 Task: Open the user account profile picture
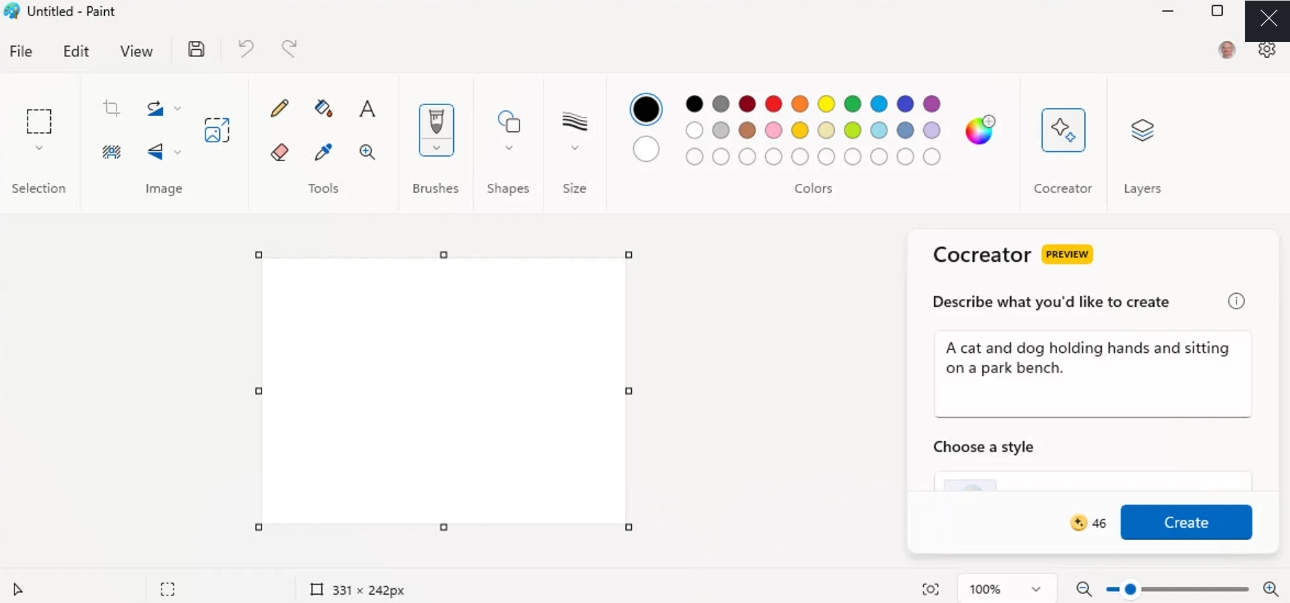click(x=1228, y=50)
